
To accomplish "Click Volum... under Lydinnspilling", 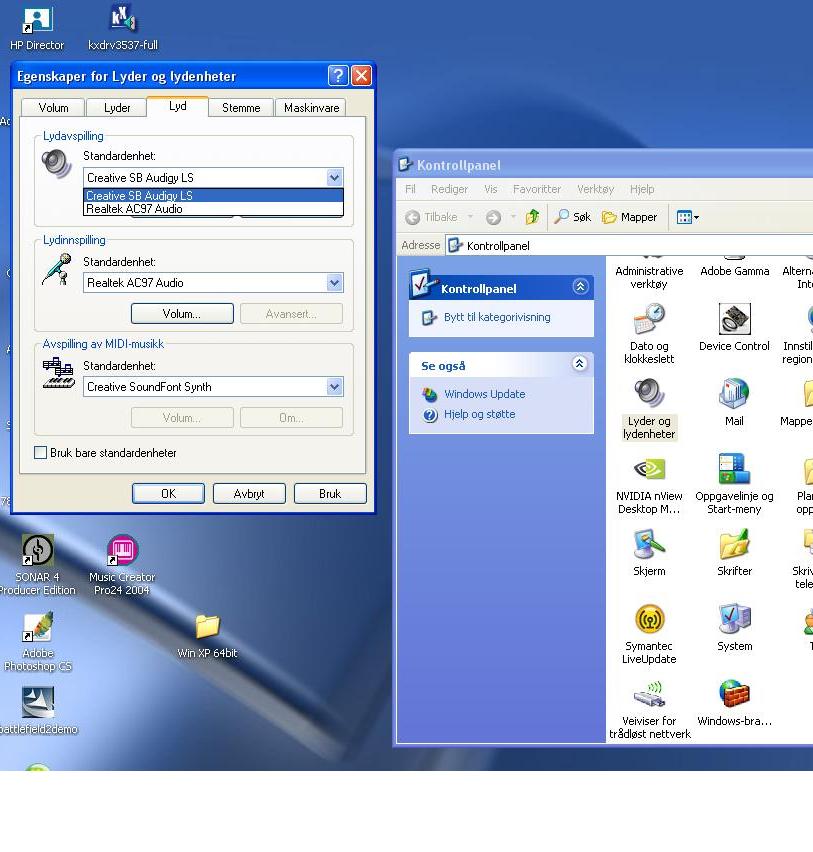I will tap(182, 314).
